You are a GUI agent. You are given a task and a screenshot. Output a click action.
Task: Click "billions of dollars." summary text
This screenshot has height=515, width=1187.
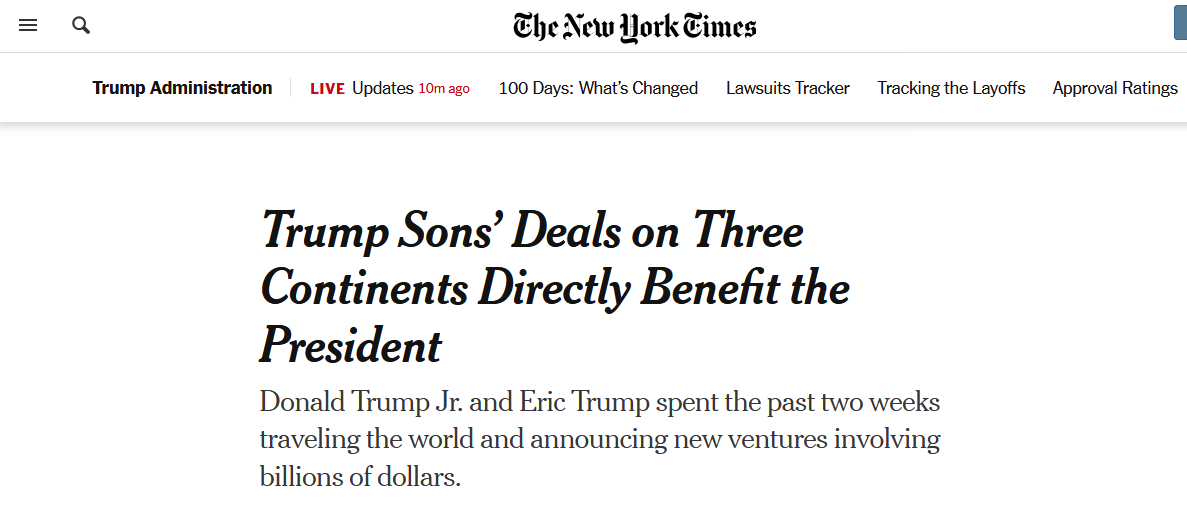360,477
